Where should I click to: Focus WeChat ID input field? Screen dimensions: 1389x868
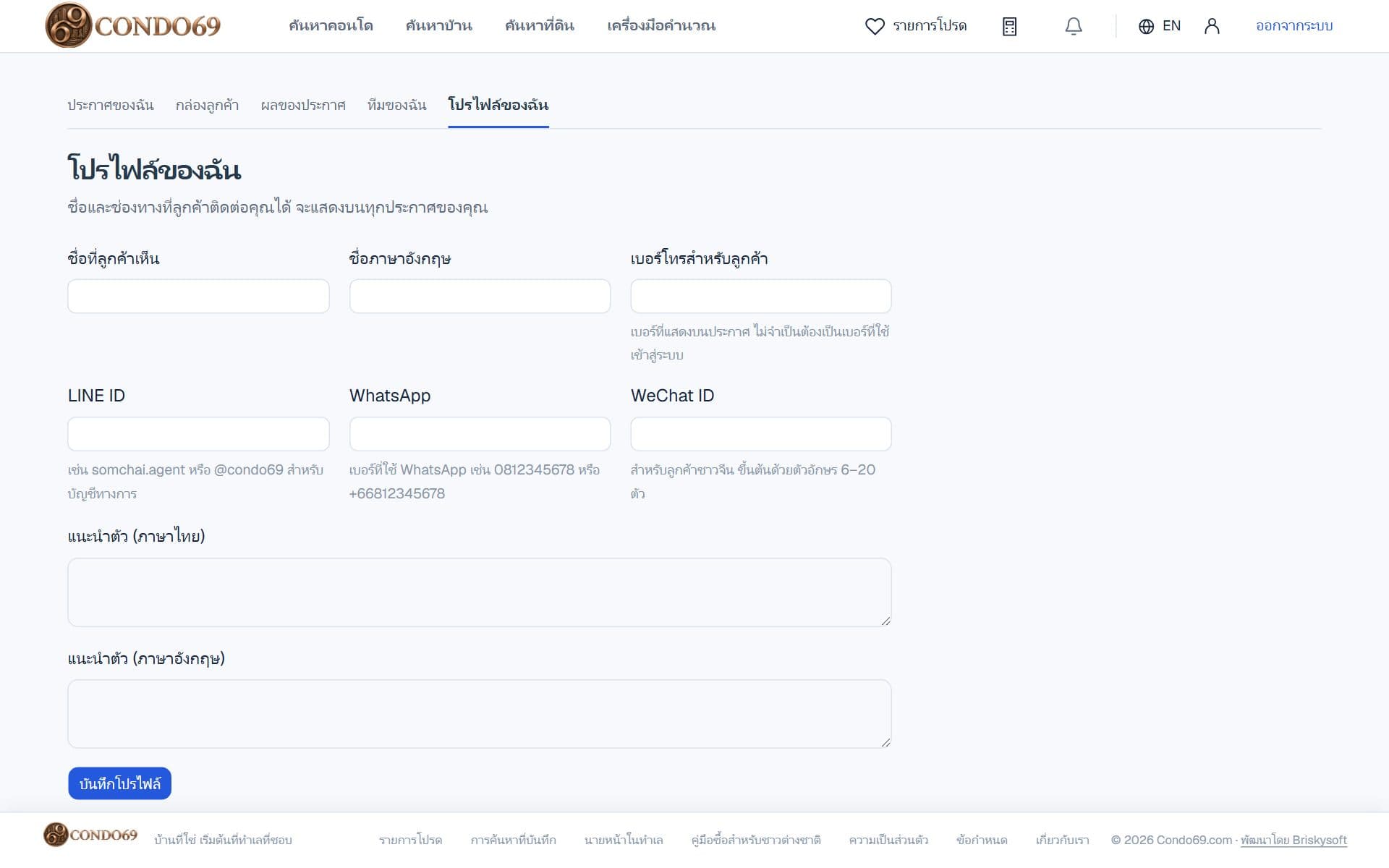tap(761, 434)
